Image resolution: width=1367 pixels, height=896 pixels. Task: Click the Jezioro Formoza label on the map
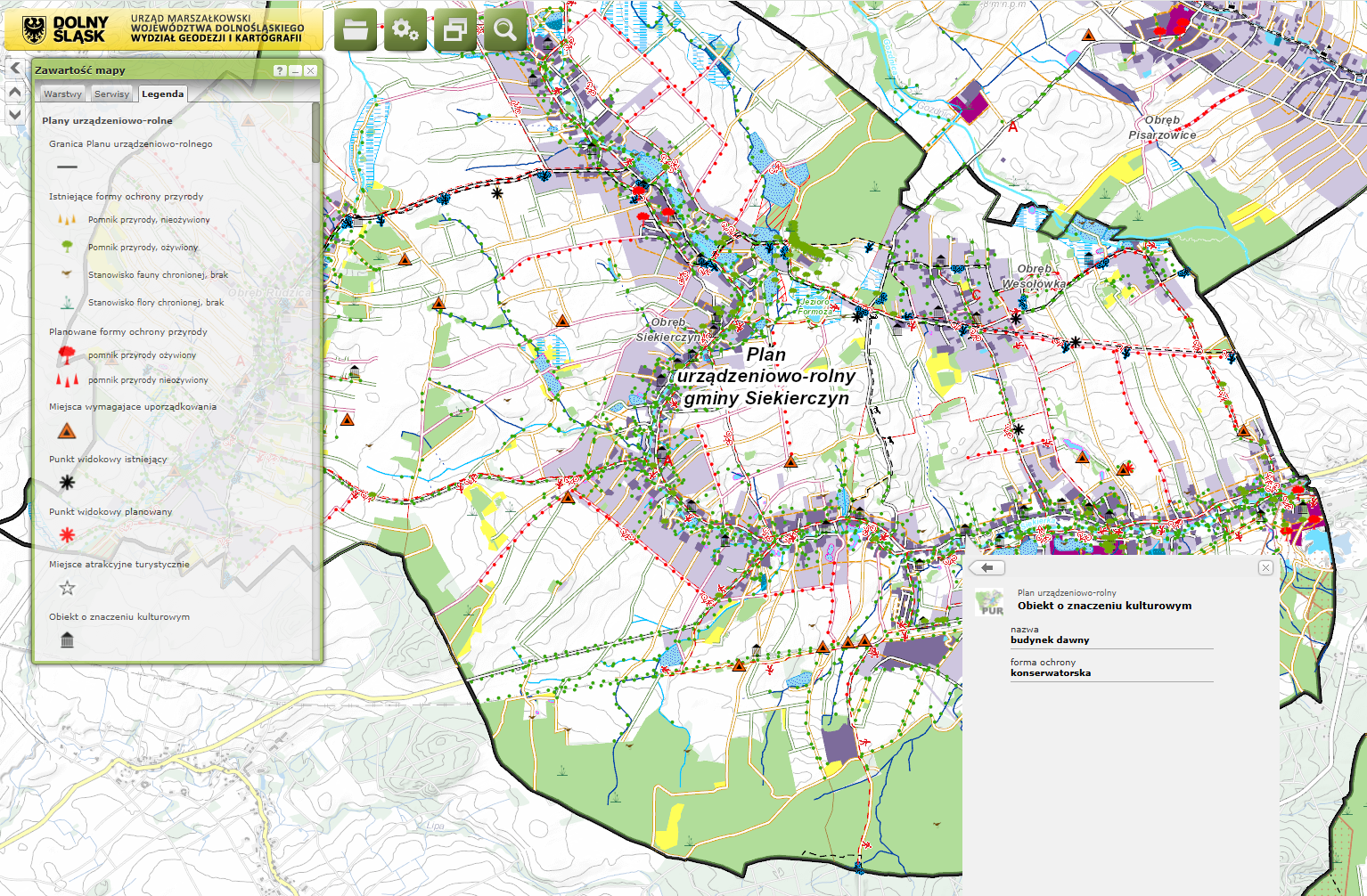(814, 306)
